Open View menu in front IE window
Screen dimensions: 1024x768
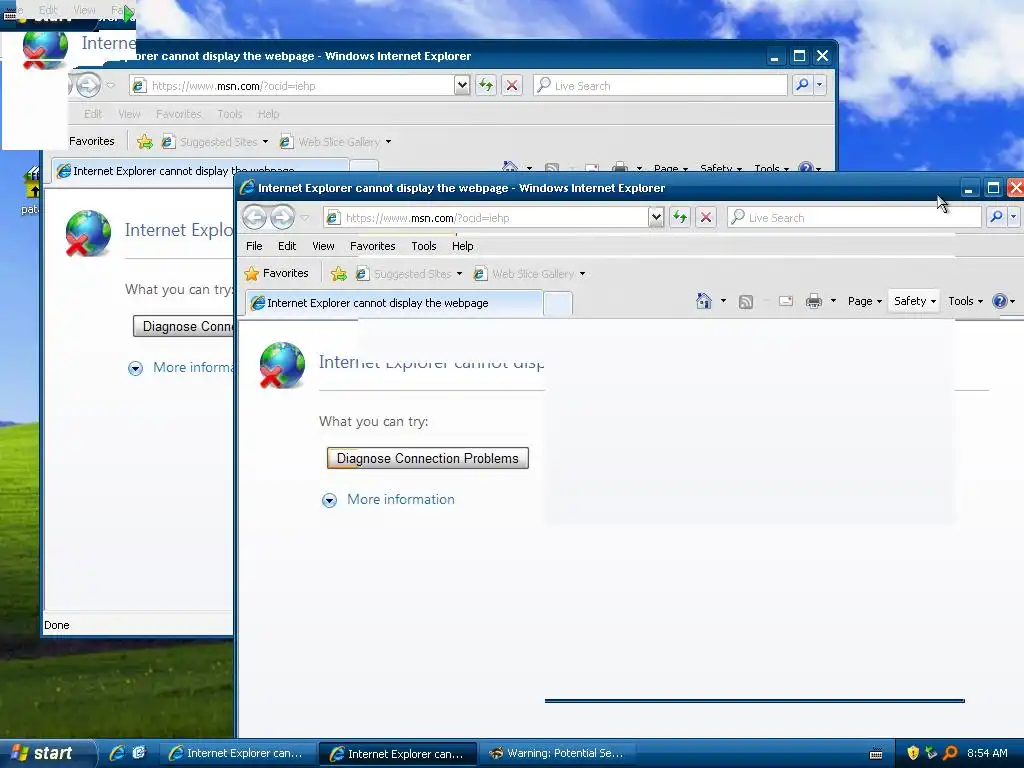coord(323,246)
